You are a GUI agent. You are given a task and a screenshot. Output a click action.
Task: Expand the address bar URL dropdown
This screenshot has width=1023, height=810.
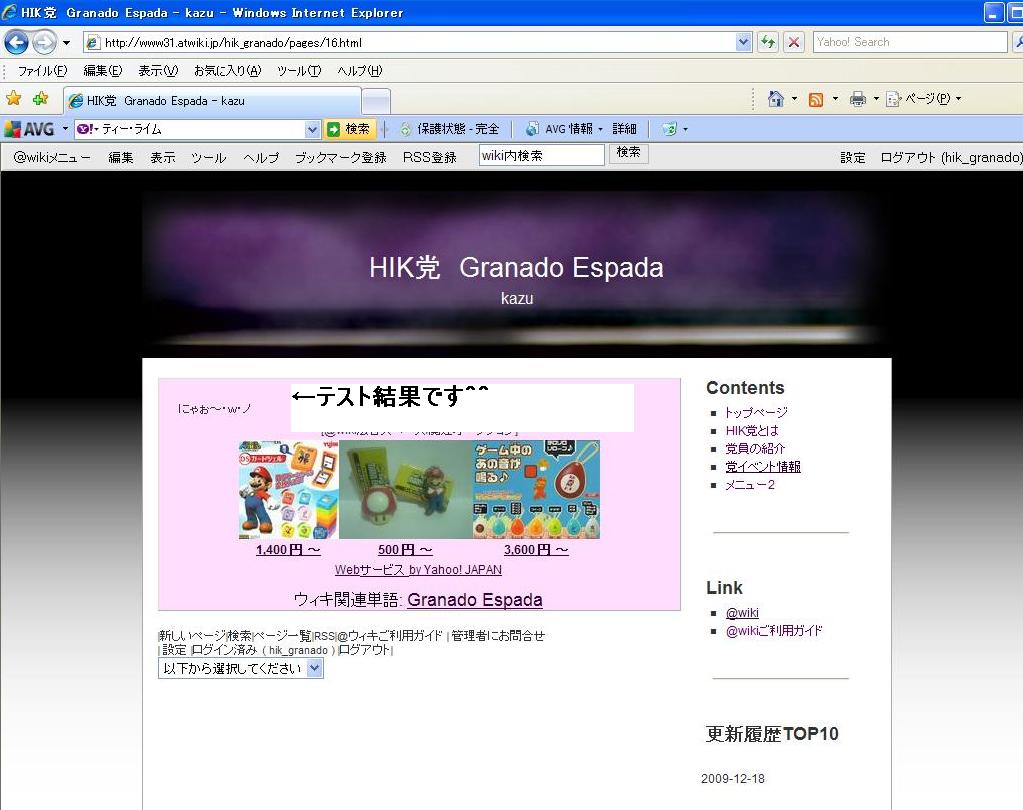pos(743,42)
